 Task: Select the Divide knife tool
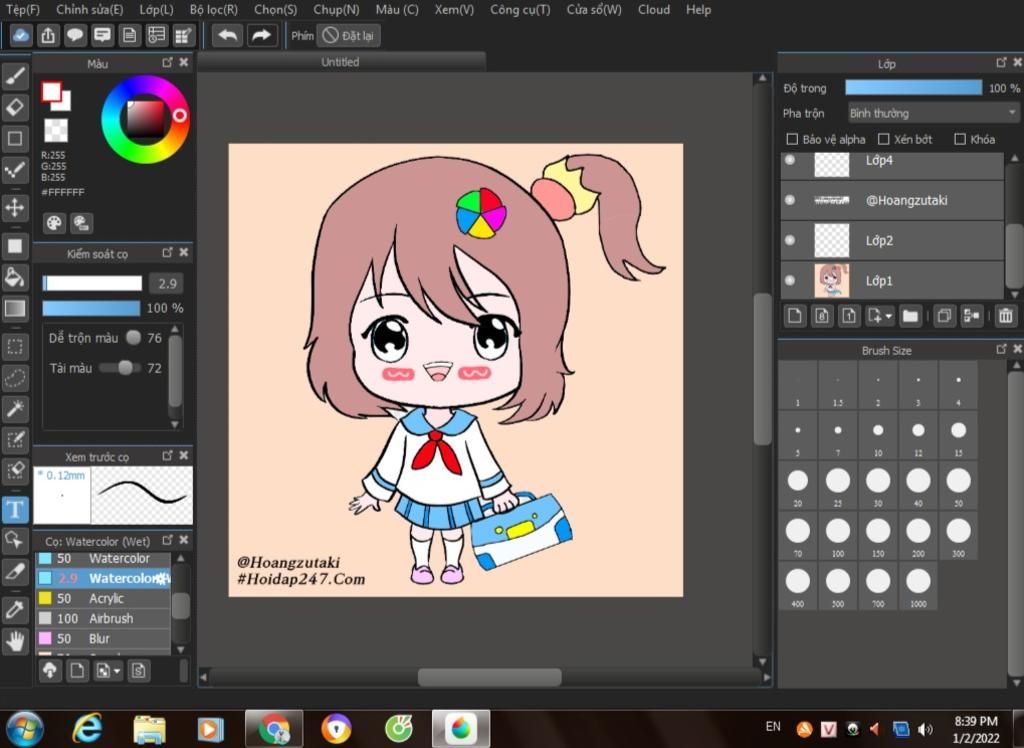[15, 572]
